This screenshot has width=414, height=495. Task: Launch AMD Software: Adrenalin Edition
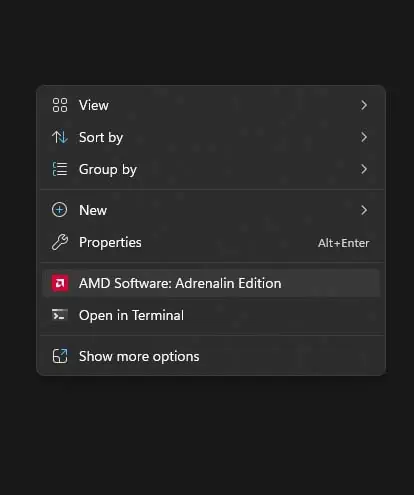coord(211,283)
